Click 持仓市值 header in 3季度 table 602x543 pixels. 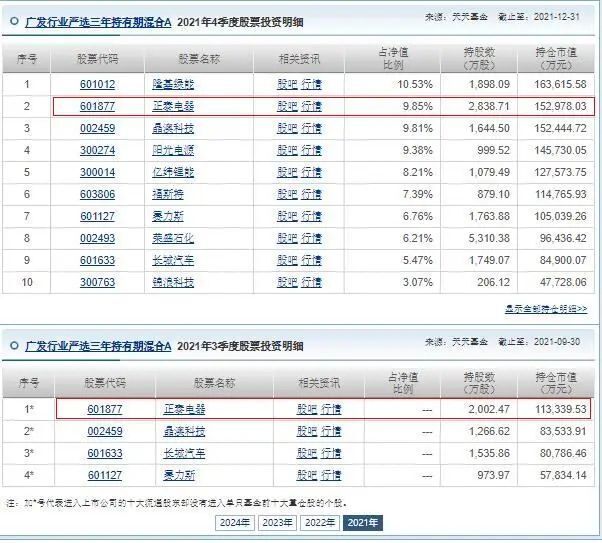pyautogui.click(x=556, y=383)
